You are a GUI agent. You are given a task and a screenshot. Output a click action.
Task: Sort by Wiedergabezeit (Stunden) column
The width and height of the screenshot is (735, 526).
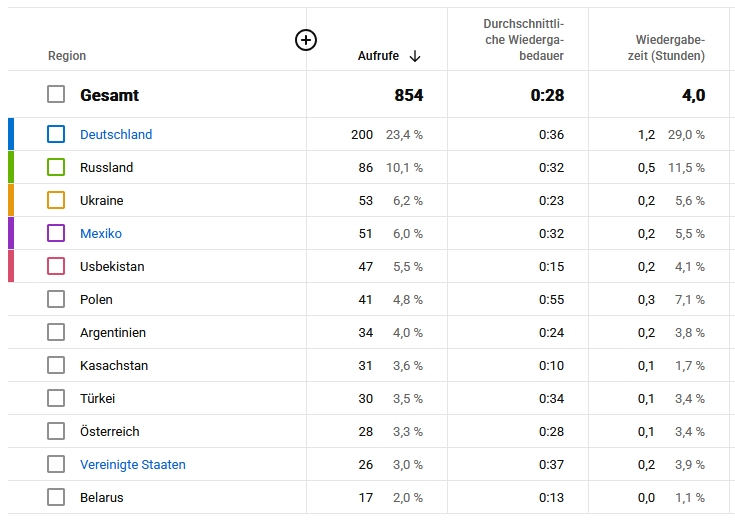[x=666, y=48]
